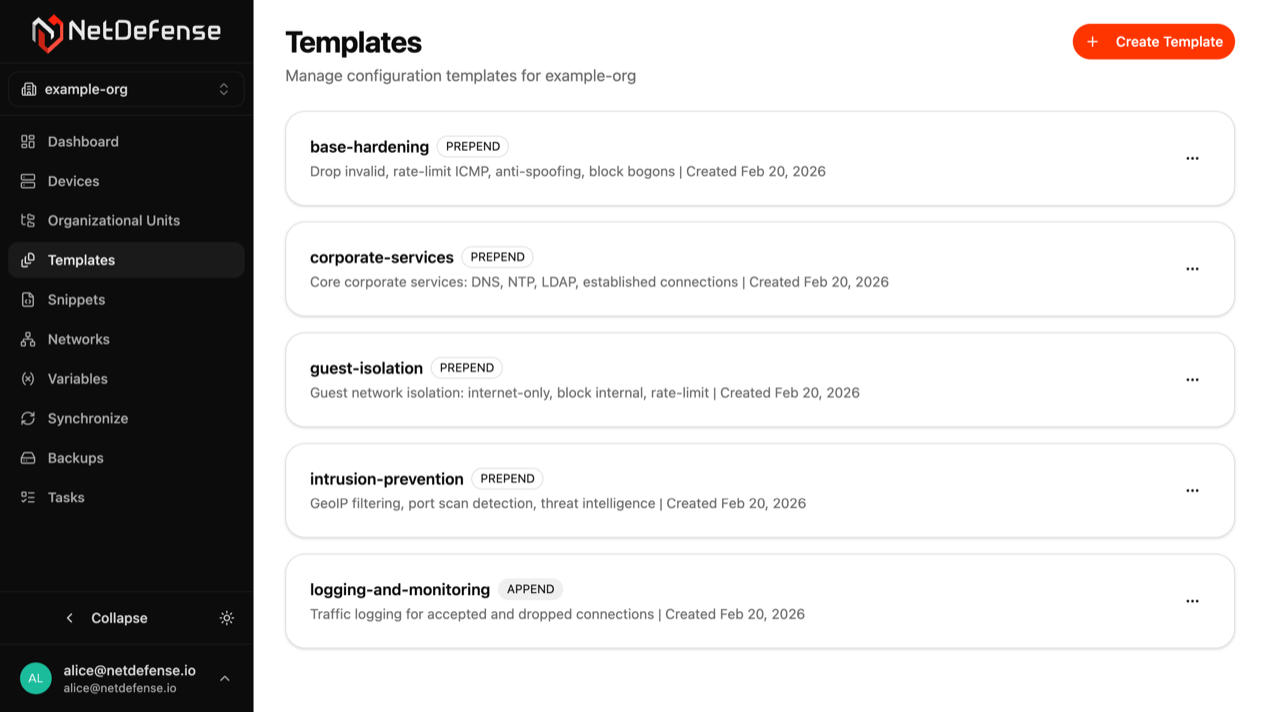
Task: Open the base-hardening options menu
Action: (1192, 158)
